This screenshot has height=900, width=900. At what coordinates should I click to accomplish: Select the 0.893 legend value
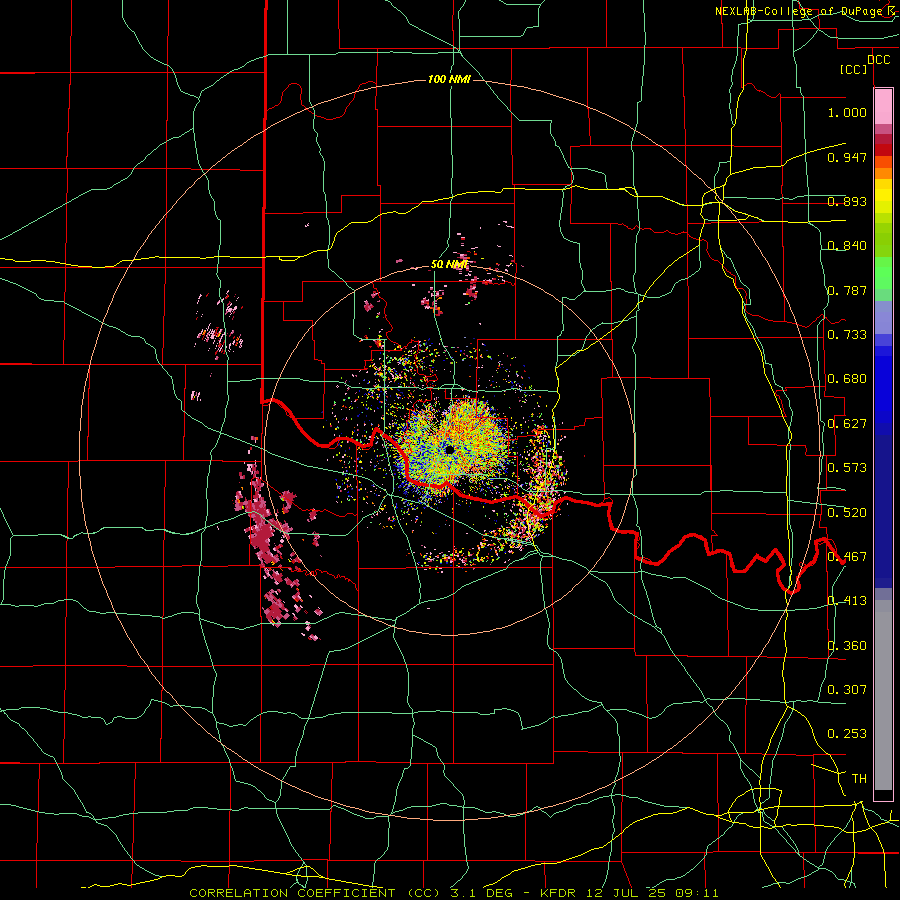point(847,201)
